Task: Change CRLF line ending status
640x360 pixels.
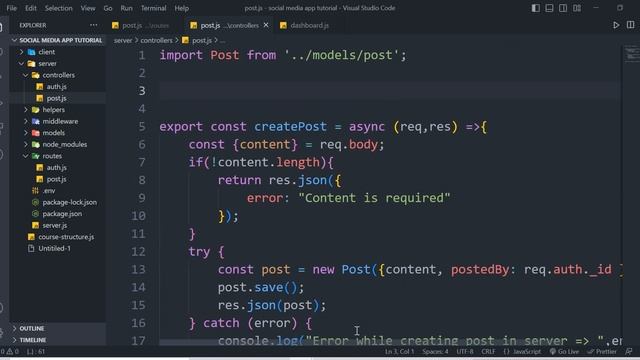Action: tap(488, 351)
